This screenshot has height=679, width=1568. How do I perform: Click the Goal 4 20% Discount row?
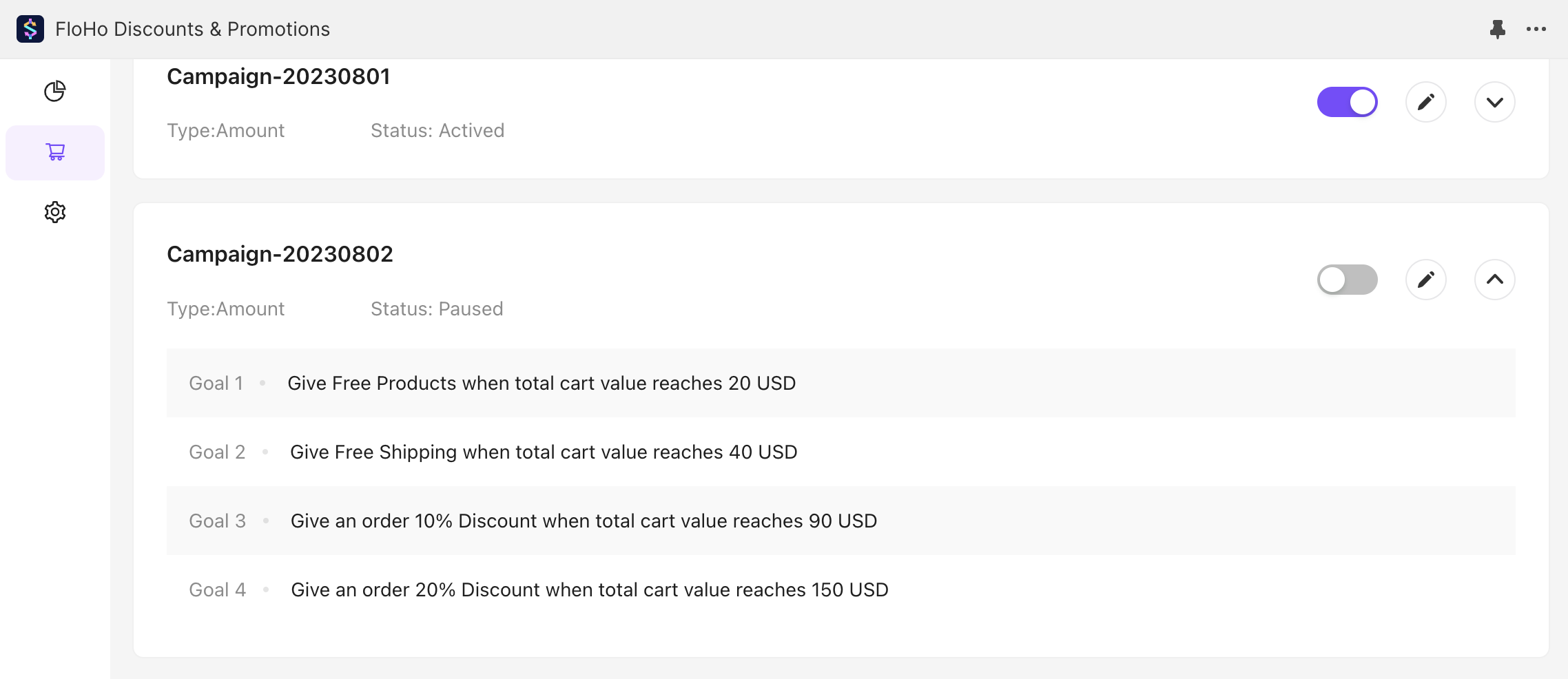(x=589, y=589)
